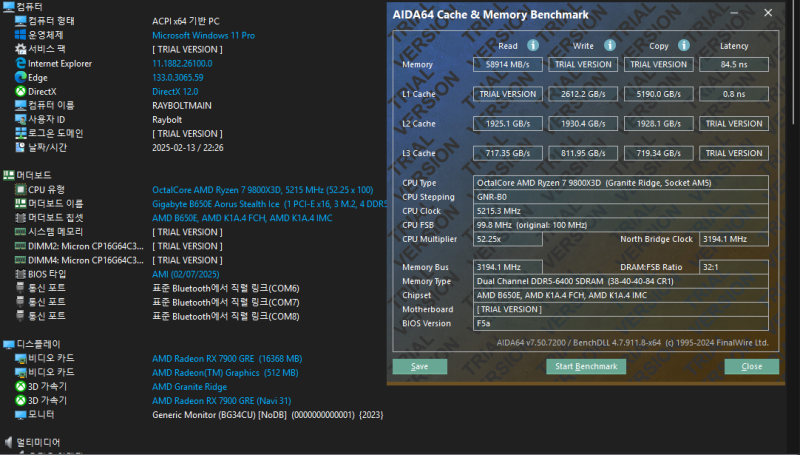This screenshot has width=800, height=455.
Task: Click the Write column info icon
Action: click(610, 45)
